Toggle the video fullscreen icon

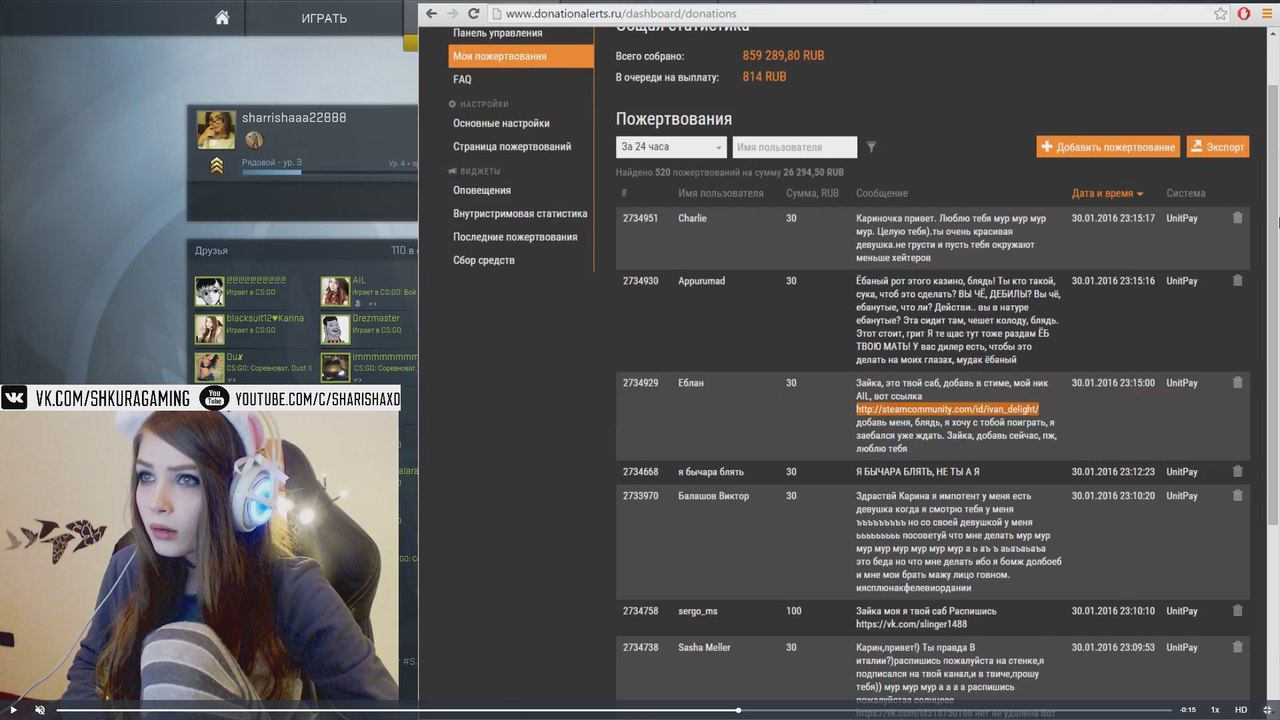coord(1267,710)
